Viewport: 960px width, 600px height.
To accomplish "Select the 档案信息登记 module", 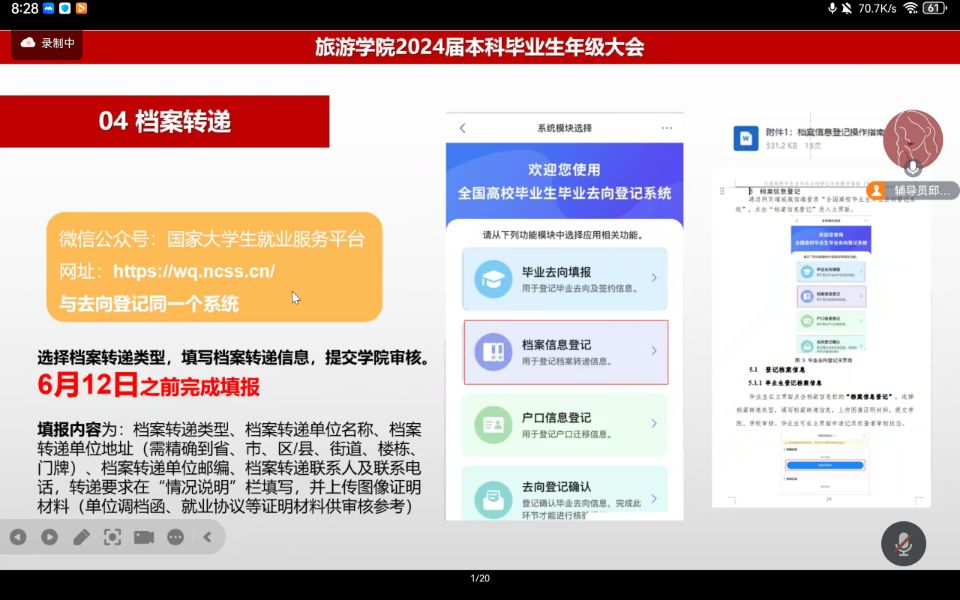I will pyautogui.click(x=565, y=352).
